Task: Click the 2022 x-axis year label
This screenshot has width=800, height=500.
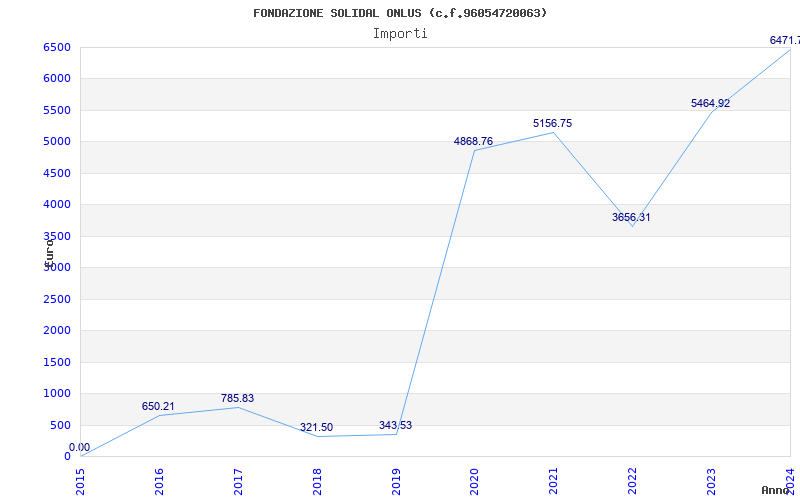Action: click(633, 482)
